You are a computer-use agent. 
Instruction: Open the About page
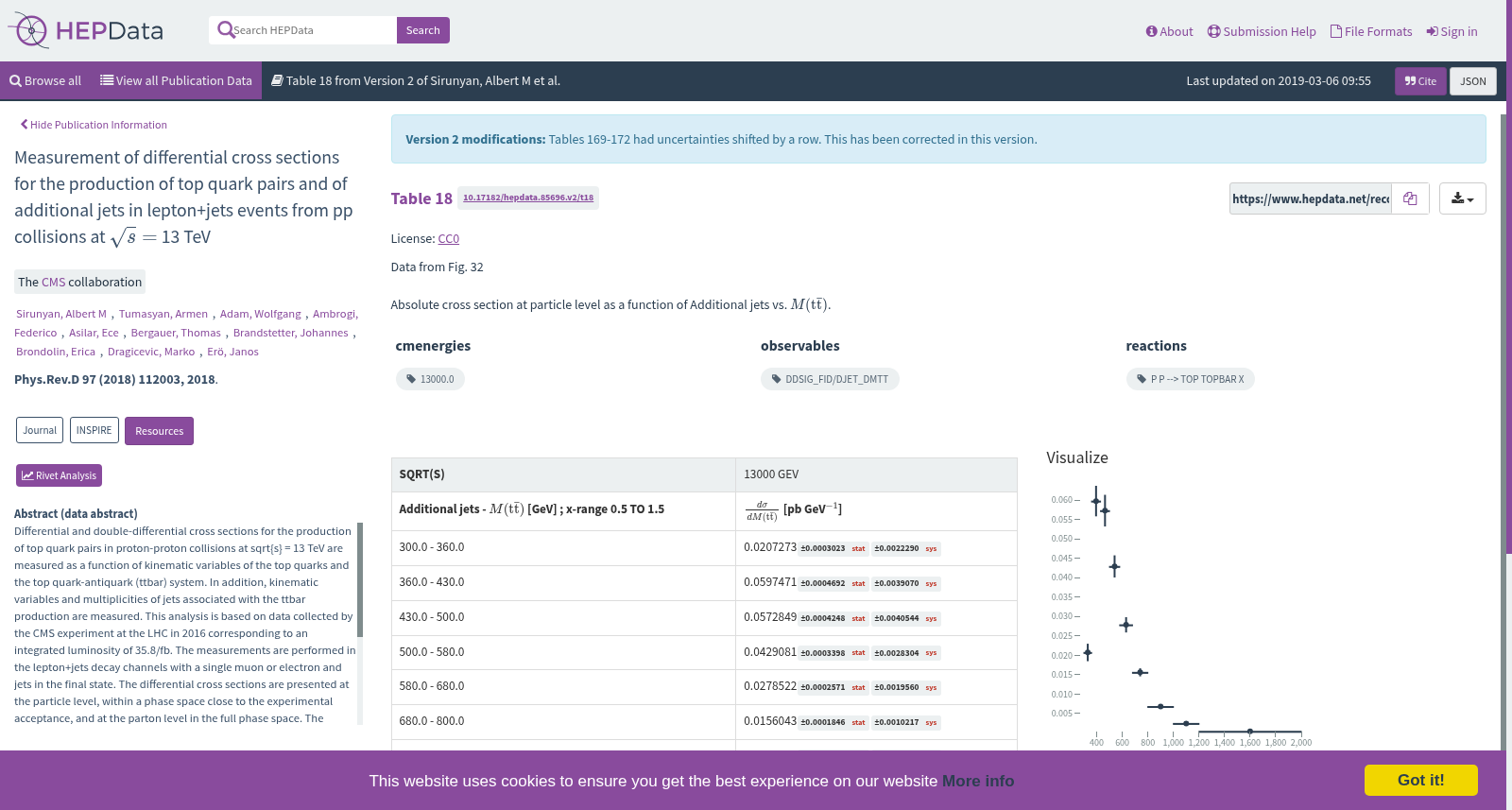click(x=1169, y=31)
